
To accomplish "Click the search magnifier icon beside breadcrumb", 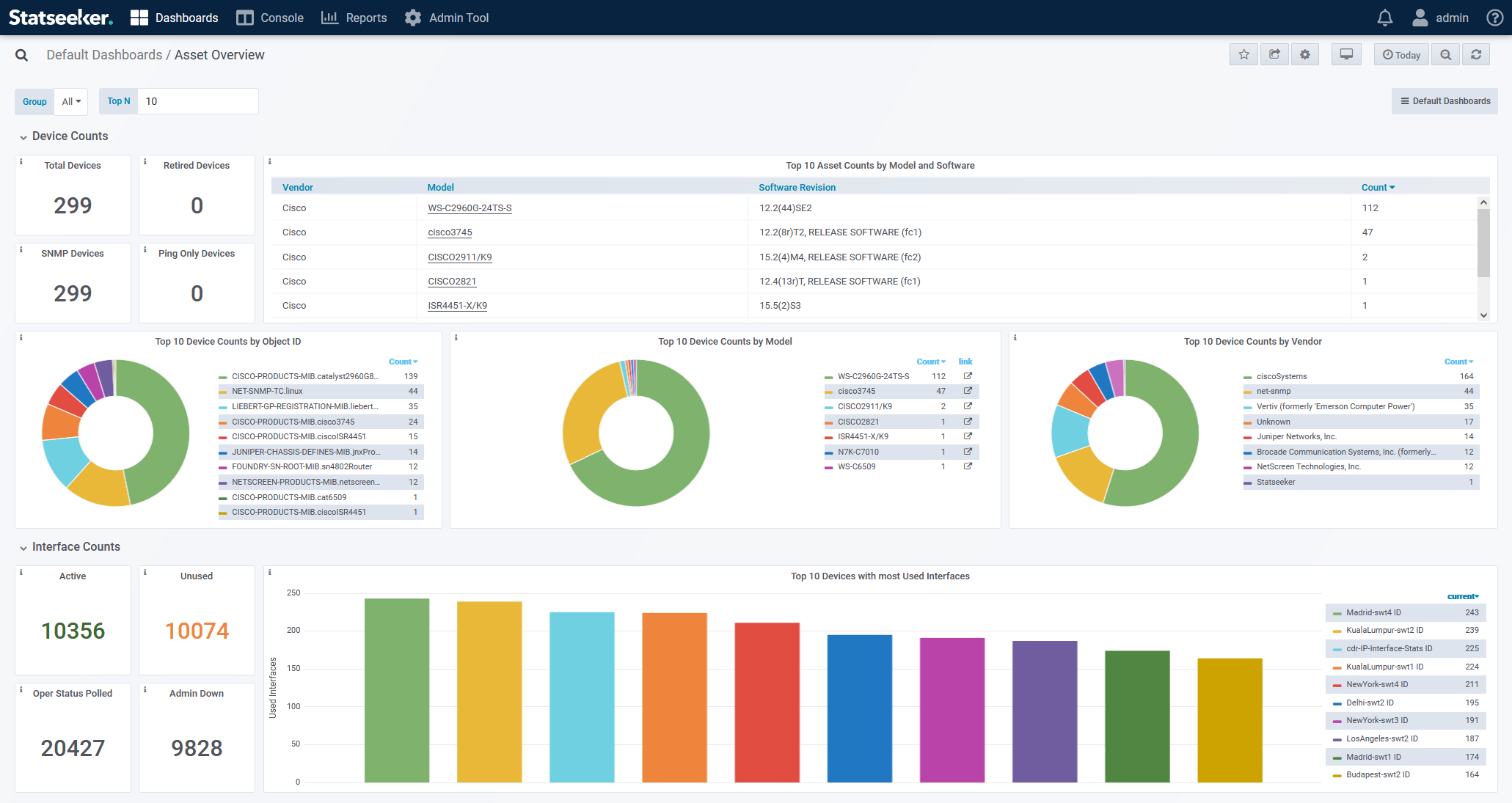I will pyautogui.click(x=22, y=55).
